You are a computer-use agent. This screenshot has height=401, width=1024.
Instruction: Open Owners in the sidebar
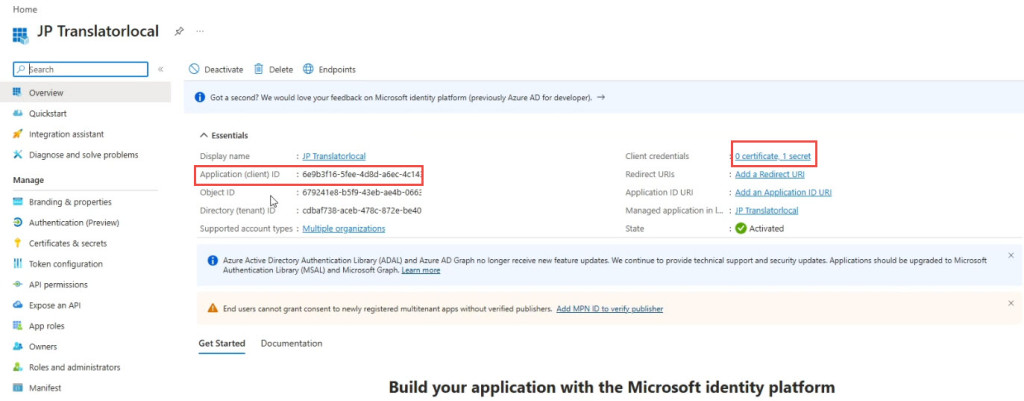pyautogui.click(x=43, y=347)
